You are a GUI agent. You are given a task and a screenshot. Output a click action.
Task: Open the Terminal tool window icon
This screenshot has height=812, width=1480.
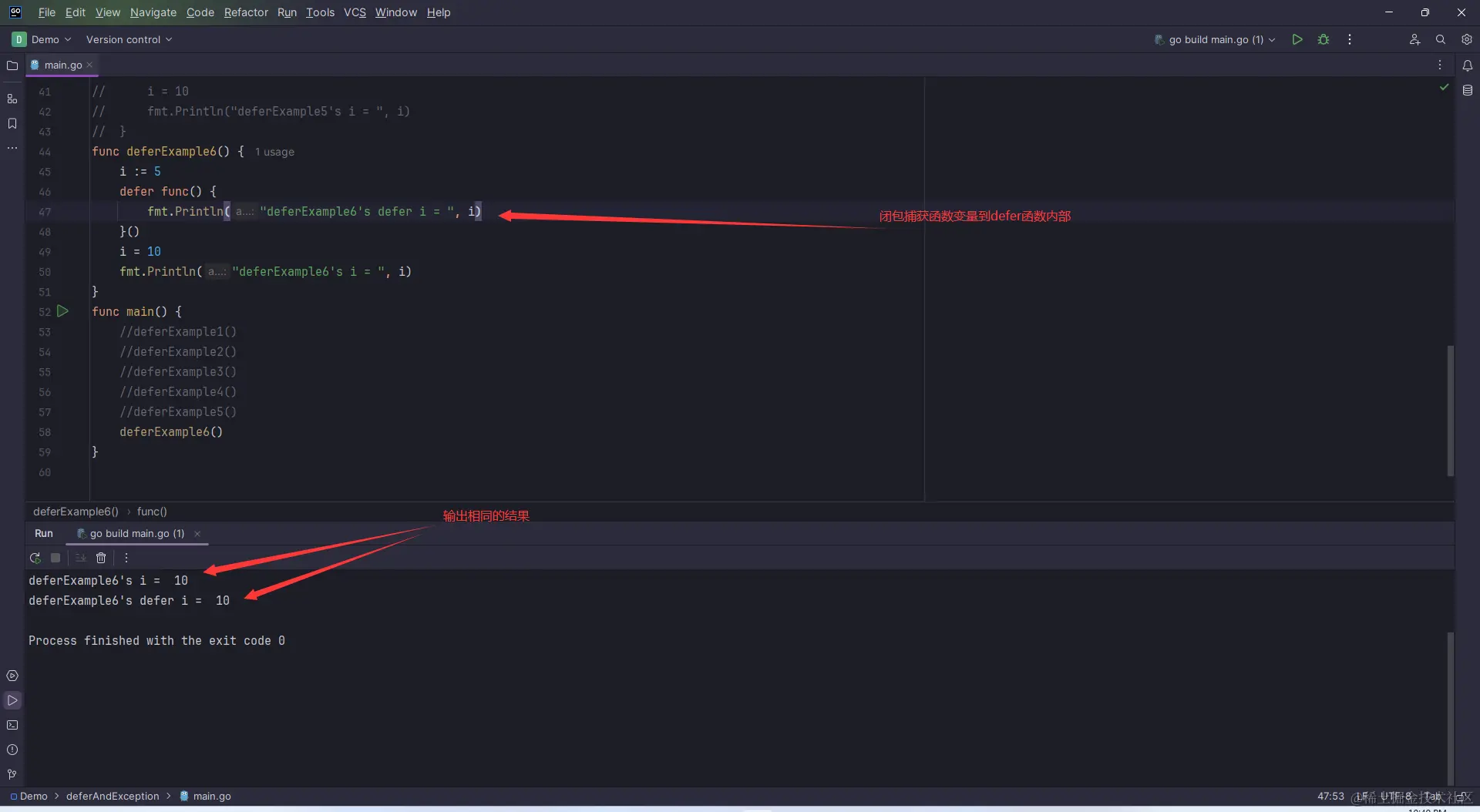12,725
